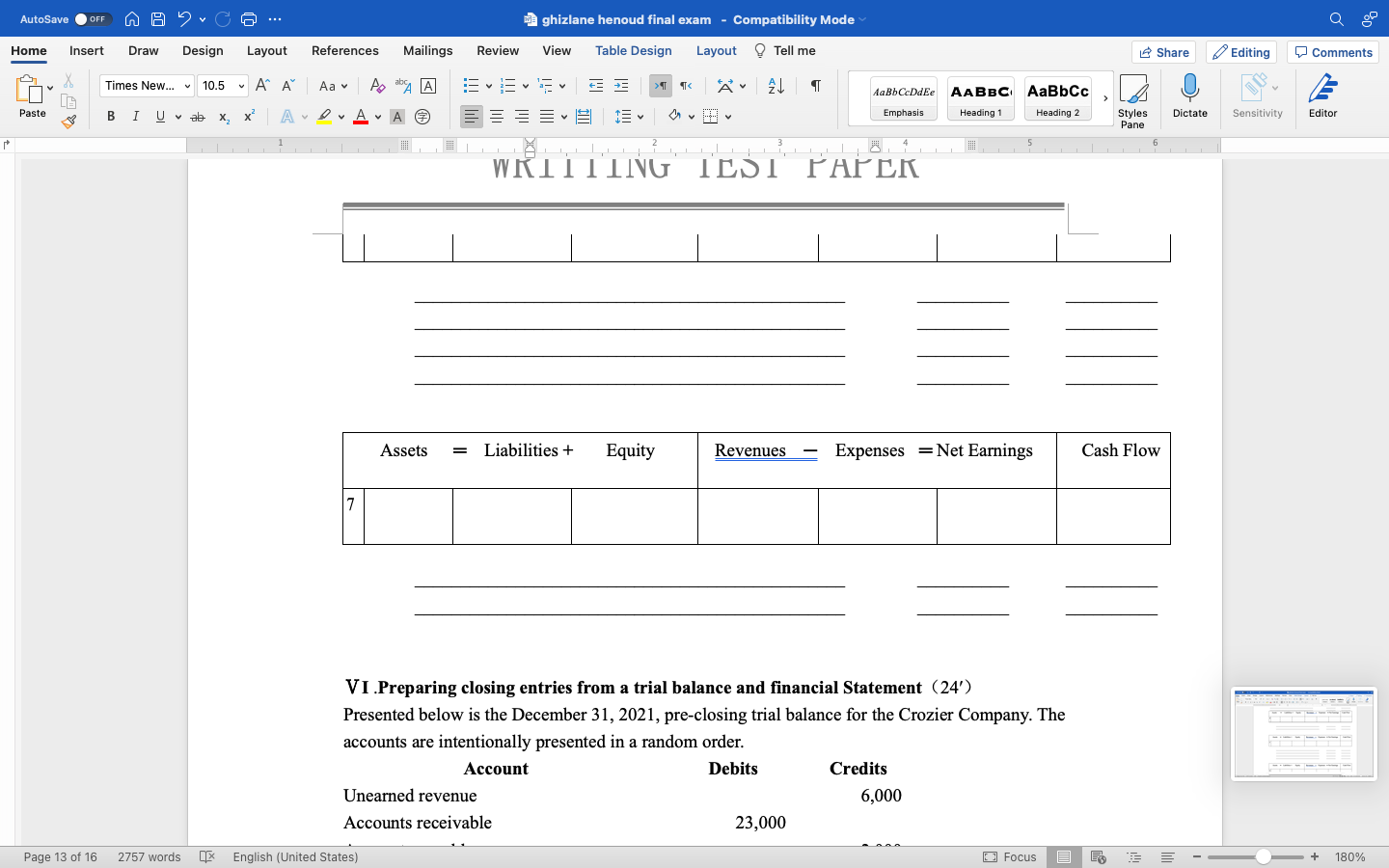Apply yellow text highlight

(x=326, y=116)
